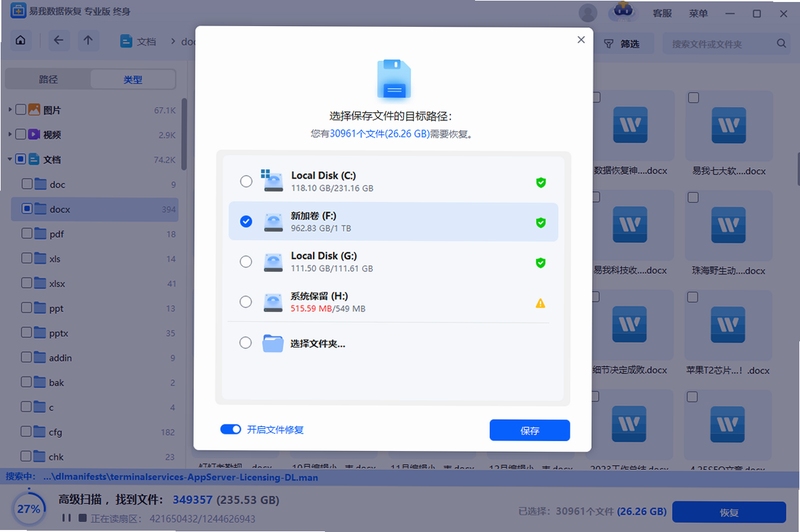Image resolution: width=800 pixels, height=532 pixels.
Task: Click the 易我数据恢复 app logo icon
Action: [19, 11]
